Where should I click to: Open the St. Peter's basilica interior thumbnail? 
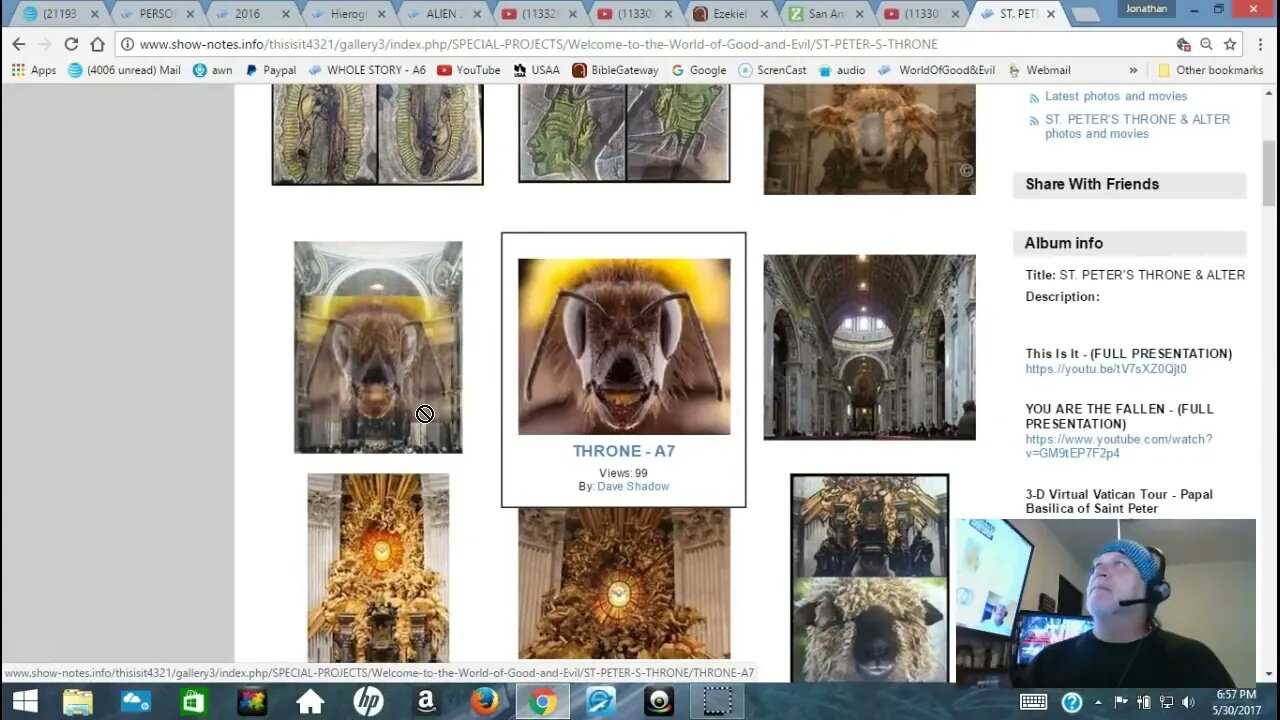[x=869, y=347]
